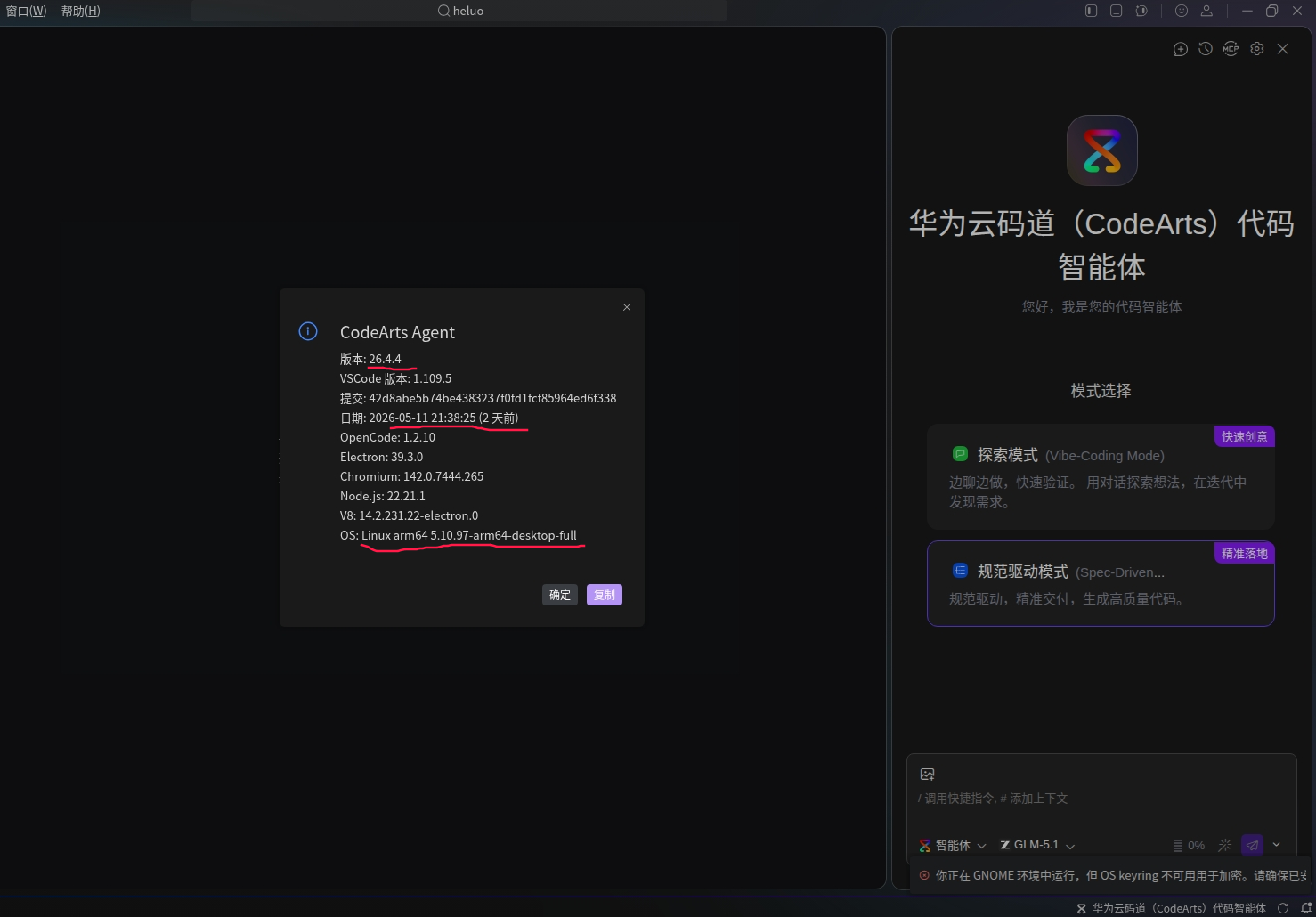Expand the 智能体 mode dropdown

pos(953,845)
